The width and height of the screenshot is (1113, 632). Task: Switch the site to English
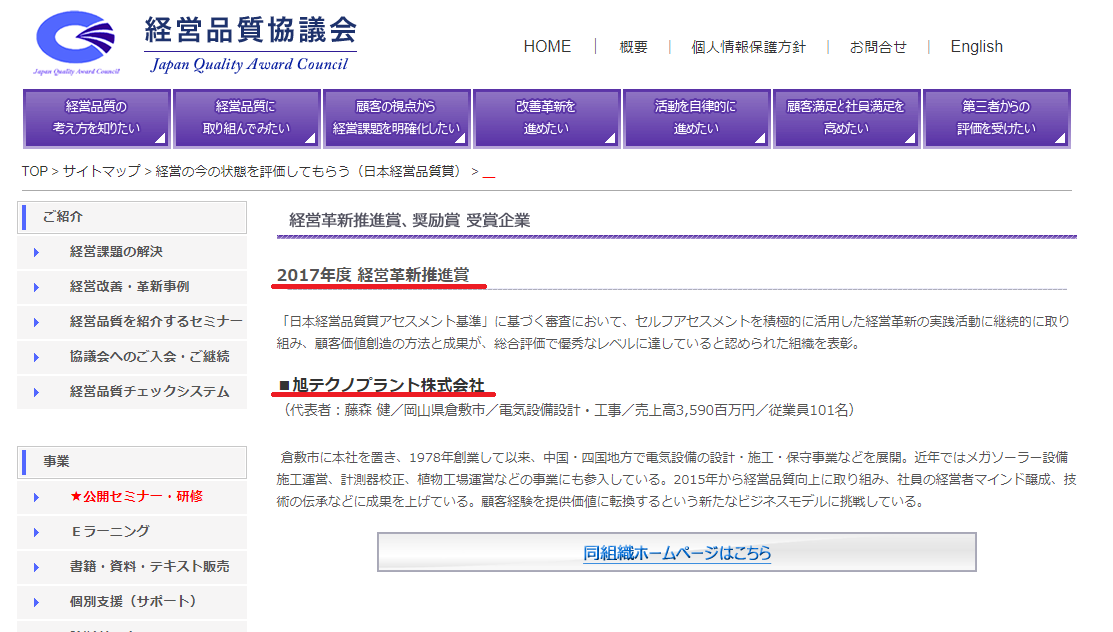point(976,47)
